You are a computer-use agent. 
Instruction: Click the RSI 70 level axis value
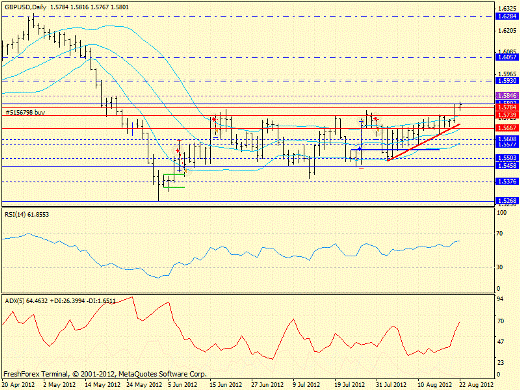tap(500, 233)
